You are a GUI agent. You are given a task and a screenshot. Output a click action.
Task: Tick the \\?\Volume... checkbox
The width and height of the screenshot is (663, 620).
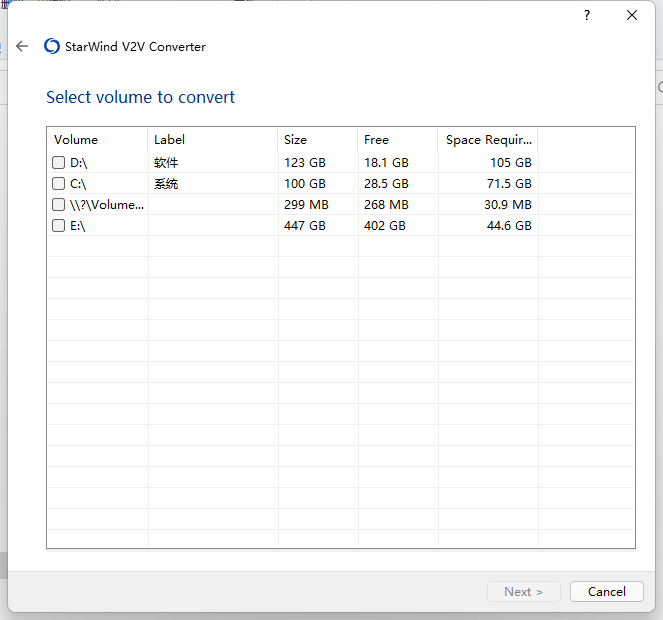point(58,205)
